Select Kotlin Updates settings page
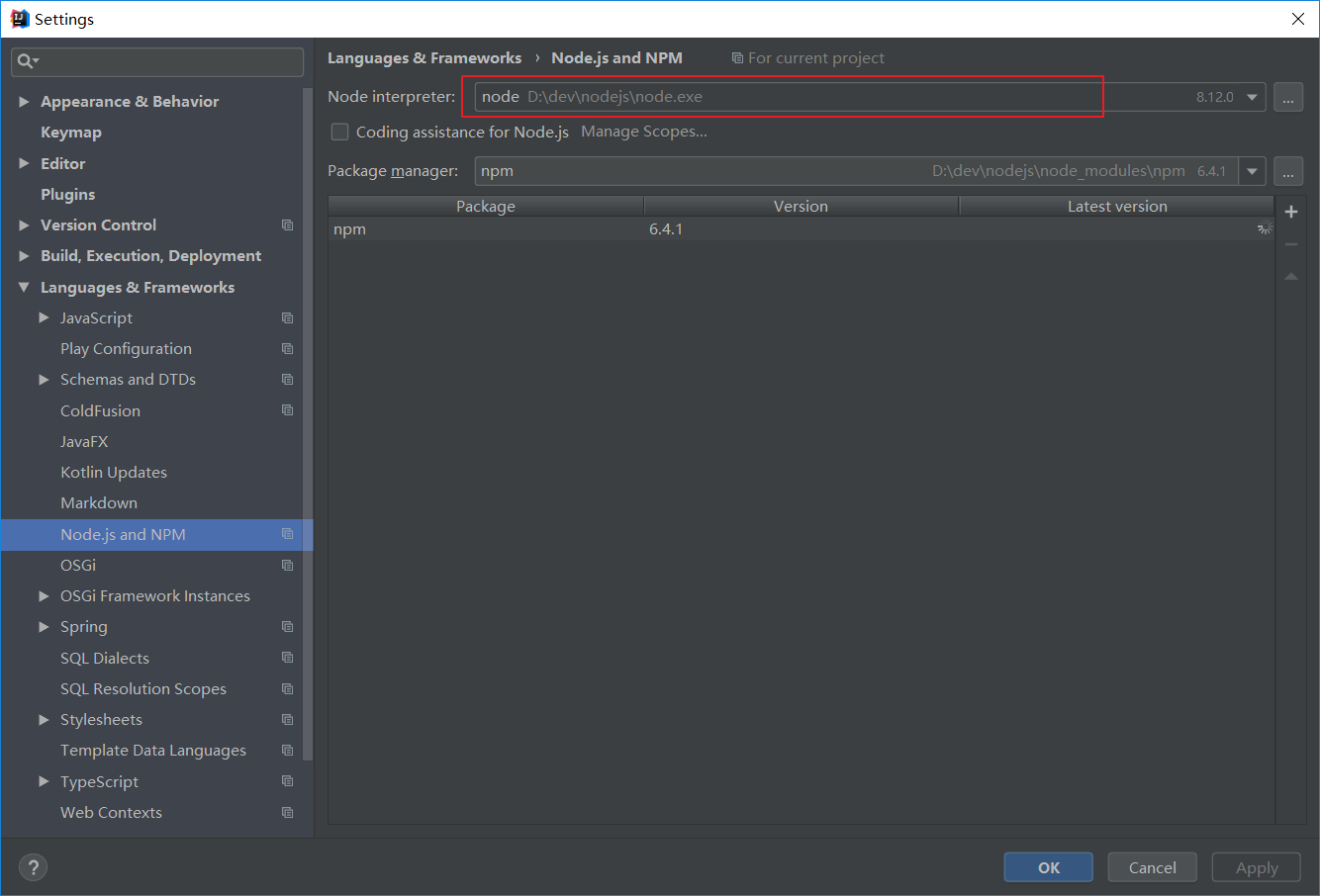Image resolution: width=1320 pixels, height=896 pixels. [114, 473]
